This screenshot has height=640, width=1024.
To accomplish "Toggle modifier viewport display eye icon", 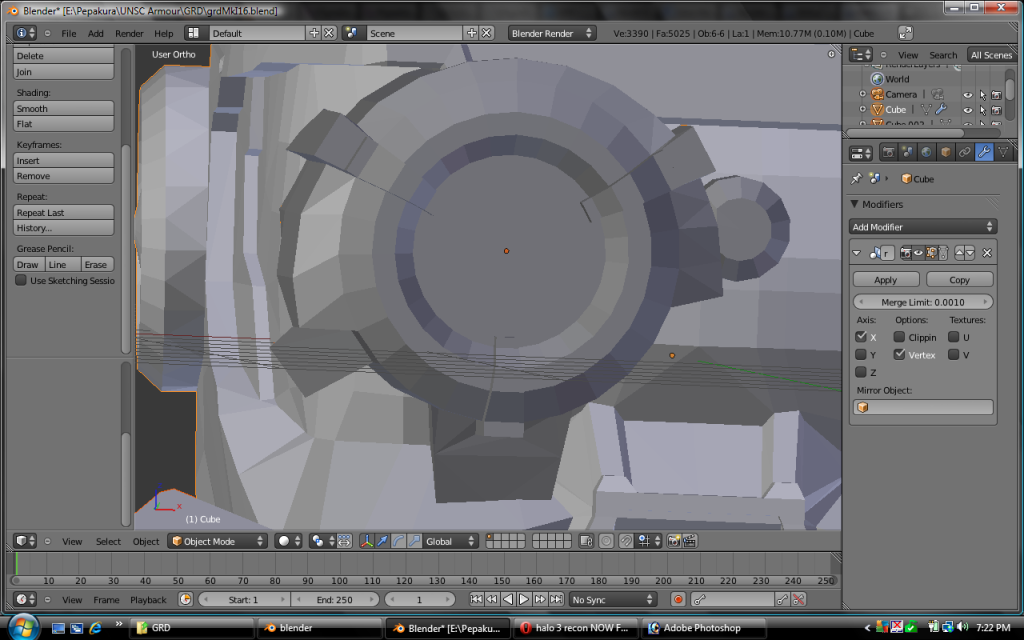I will (x=918, y=253).
